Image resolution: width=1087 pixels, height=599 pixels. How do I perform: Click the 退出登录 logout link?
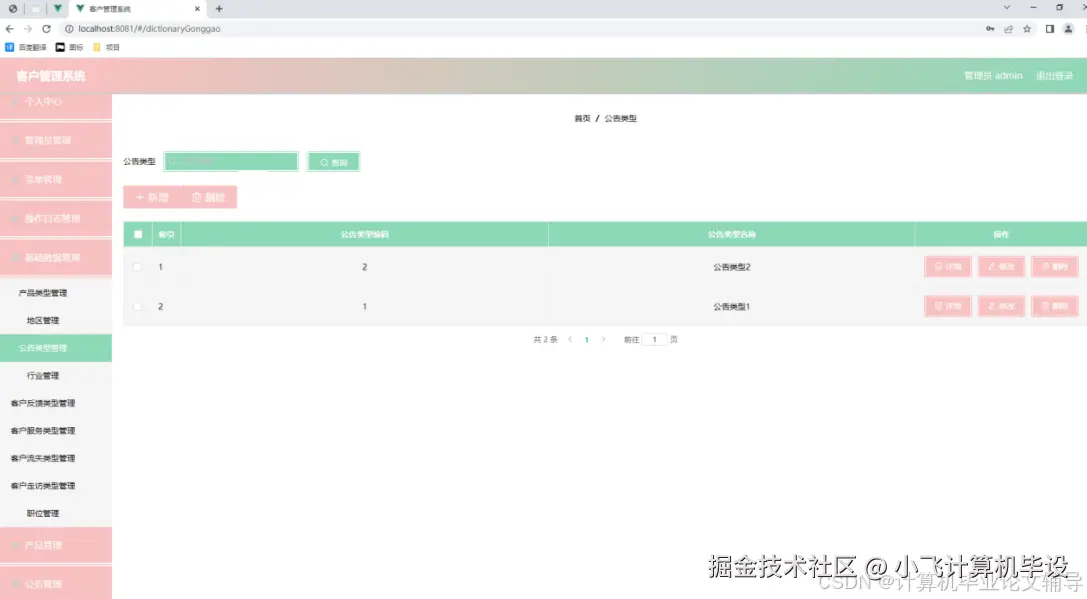[1054, 76]
